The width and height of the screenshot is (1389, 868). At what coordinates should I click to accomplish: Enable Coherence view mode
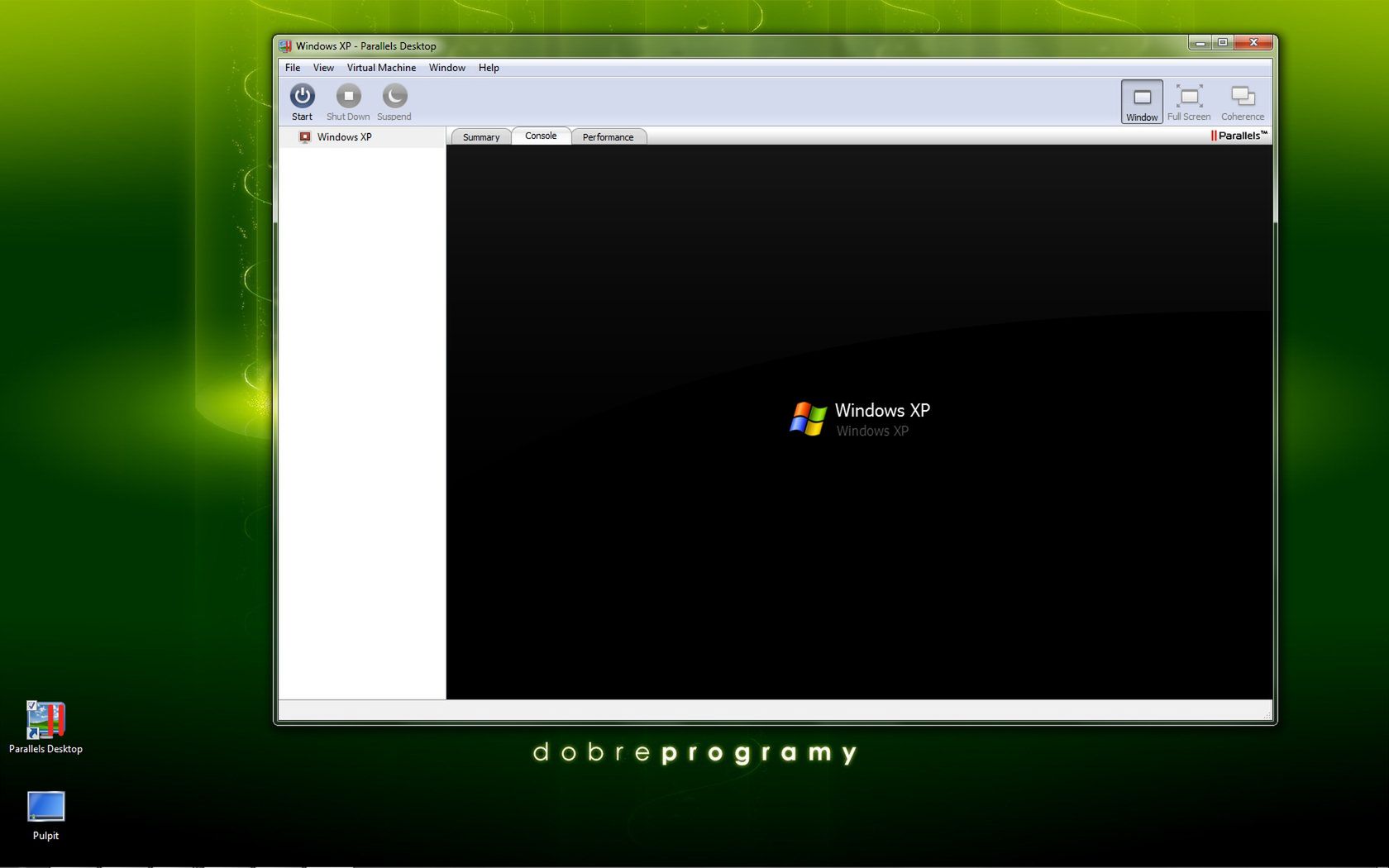[x=1243, y=102]
